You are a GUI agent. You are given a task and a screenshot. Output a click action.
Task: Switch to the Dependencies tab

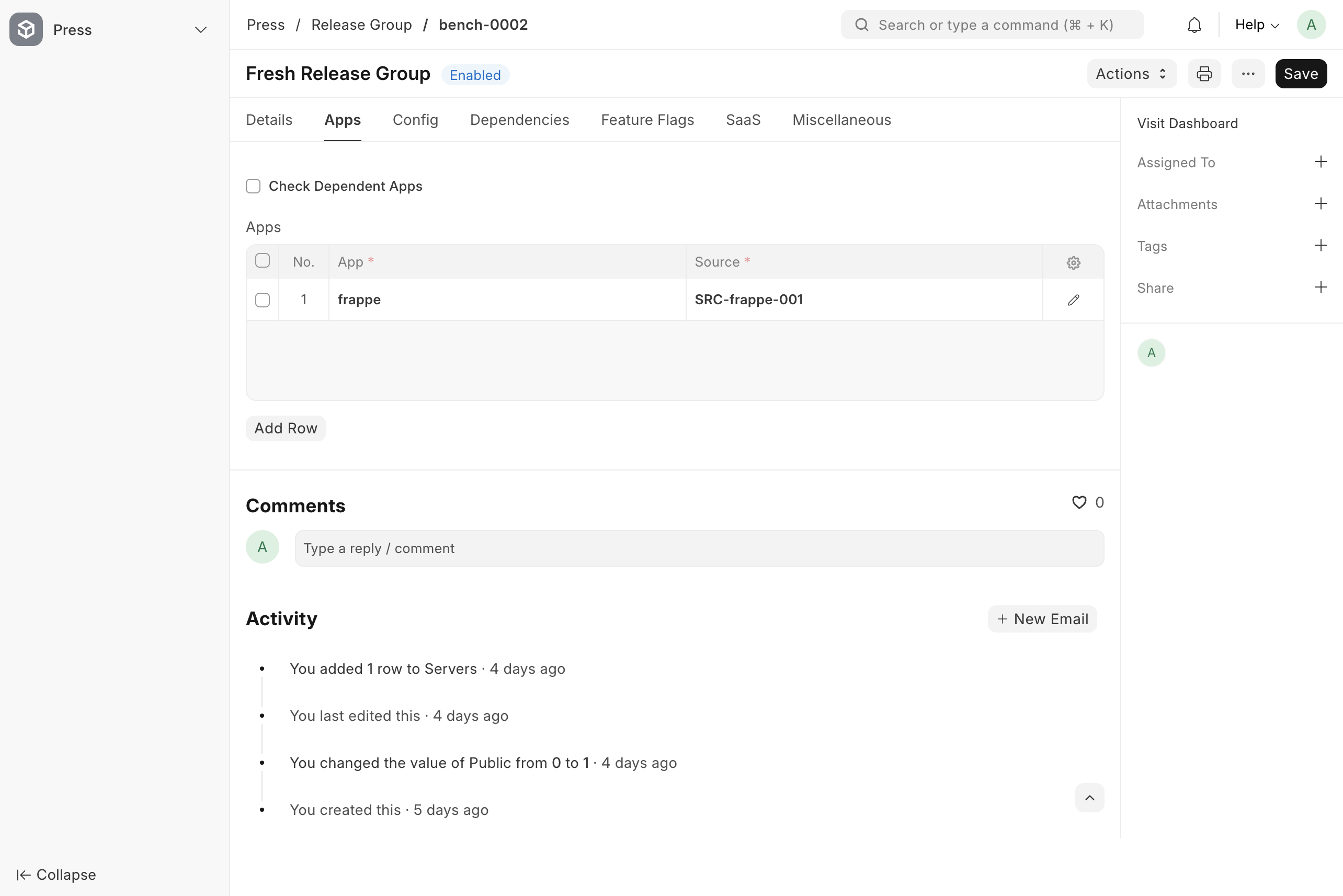[x=519, y=120]
